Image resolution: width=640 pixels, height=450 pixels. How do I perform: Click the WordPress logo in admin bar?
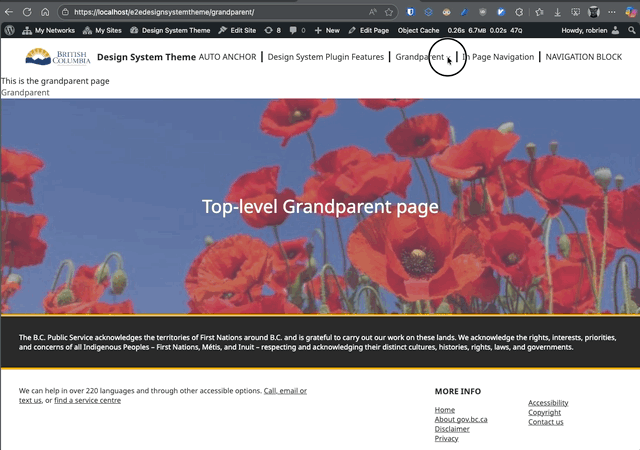coord(10,30)
